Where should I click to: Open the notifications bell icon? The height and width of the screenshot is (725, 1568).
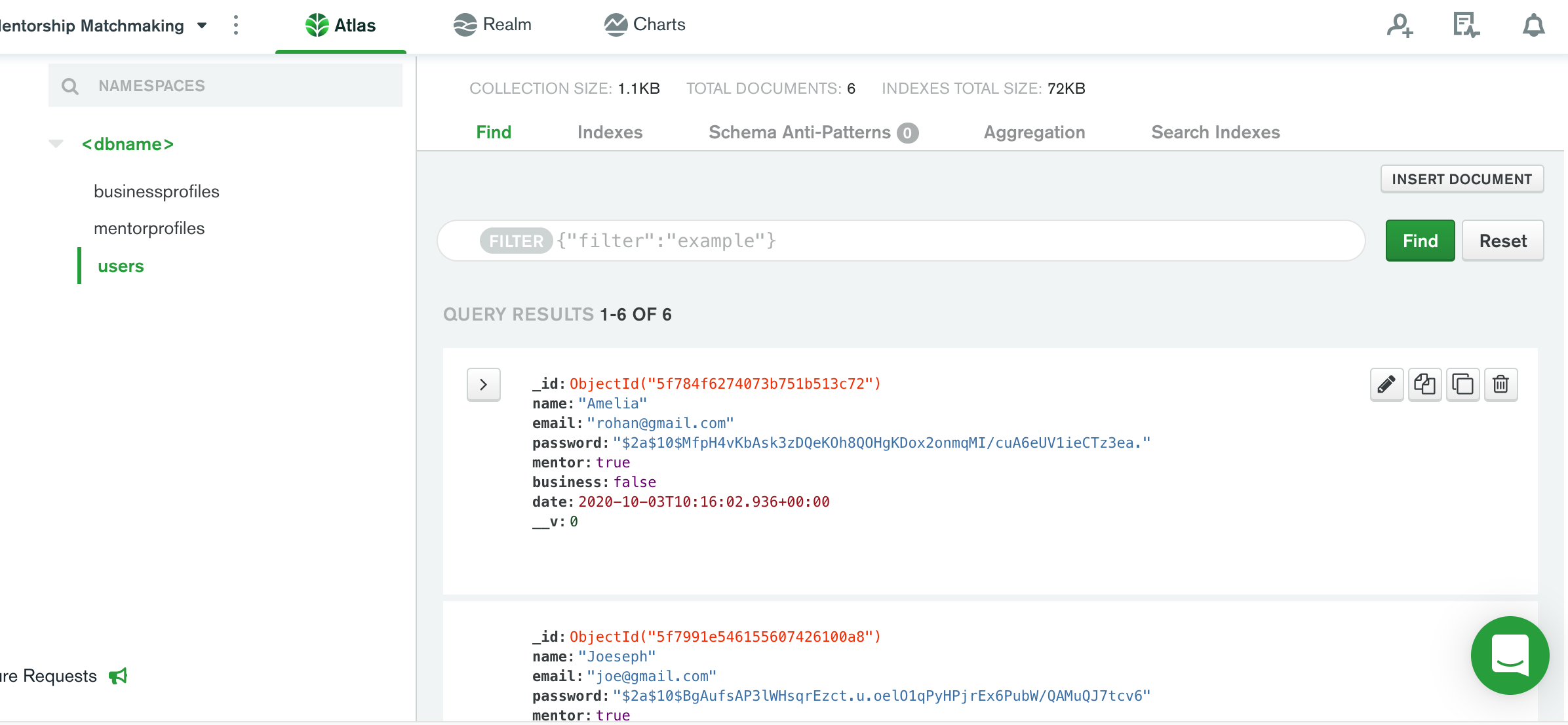(1533, 26)
